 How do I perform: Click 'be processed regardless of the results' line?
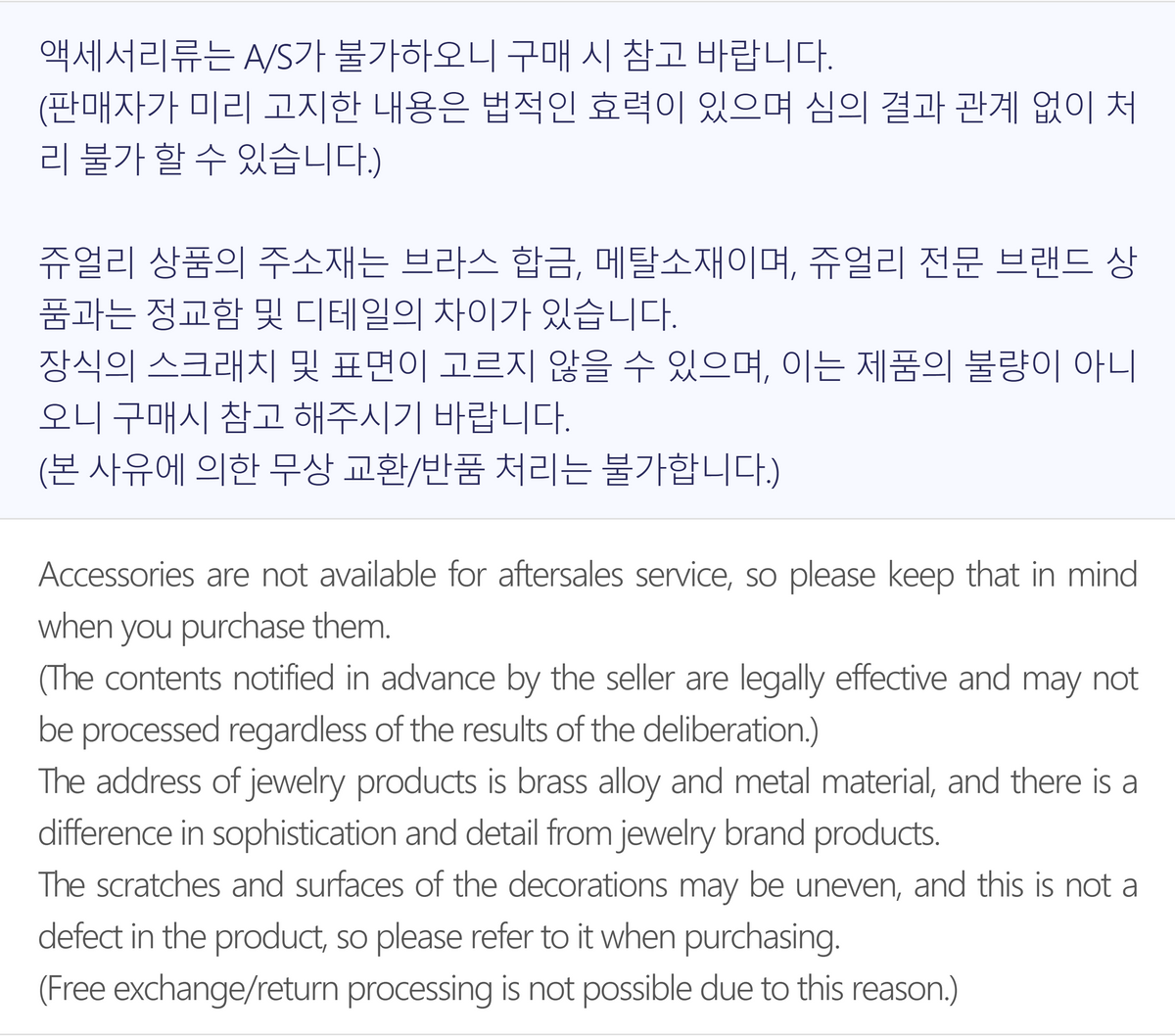(428, 730)
